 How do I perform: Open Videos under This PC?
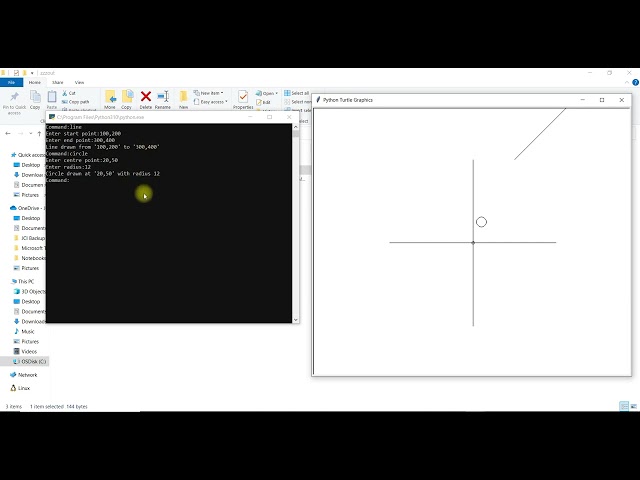(x=25, y=351)
